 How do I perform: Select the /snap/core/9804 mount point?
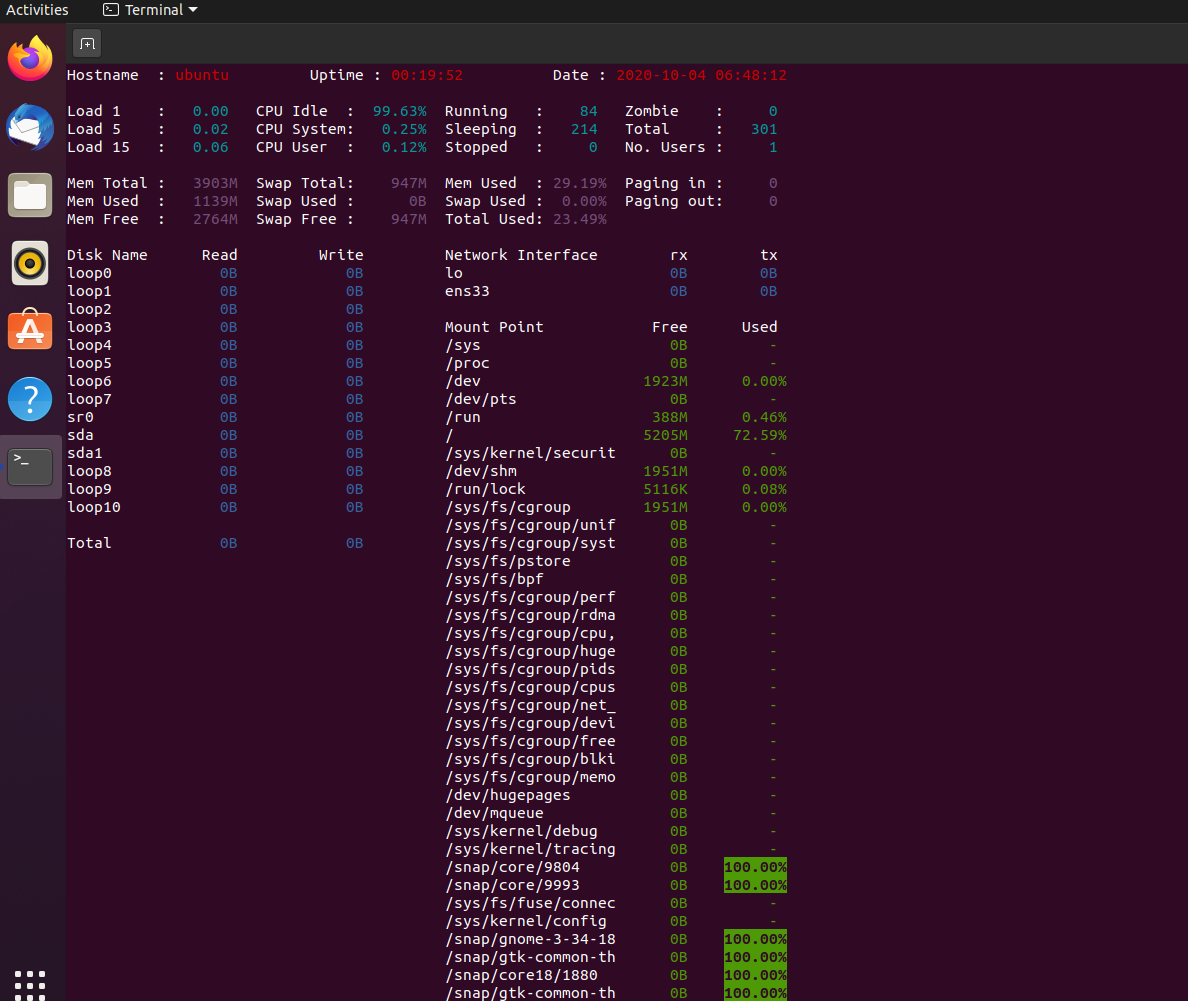[x=513, y=867]
